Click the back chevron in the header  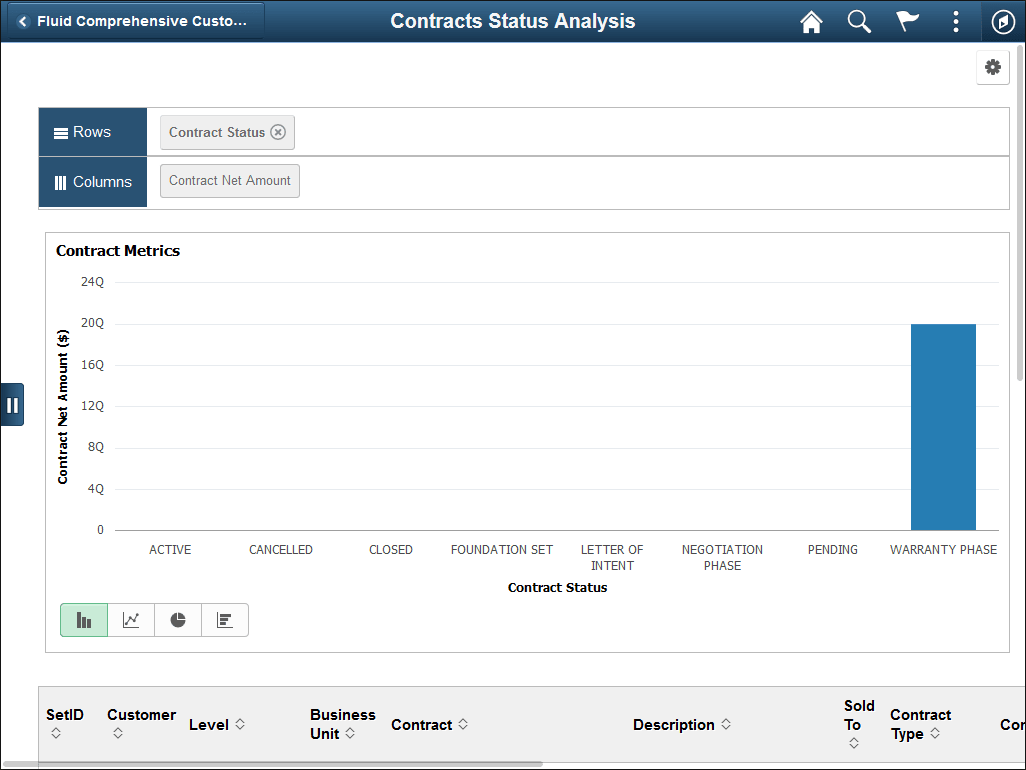click(22, 21)
